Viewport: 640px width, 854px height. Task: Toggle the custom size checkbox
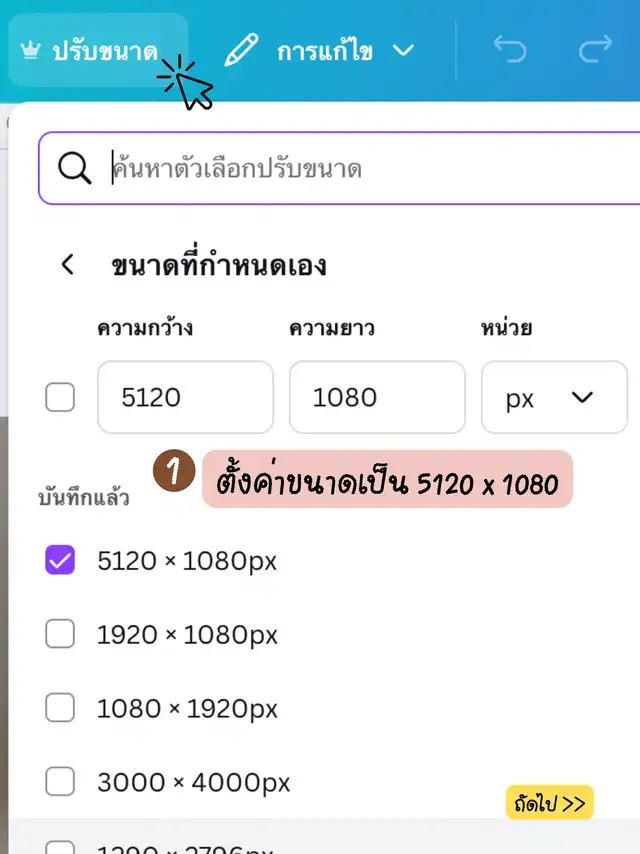pos(60,398)
